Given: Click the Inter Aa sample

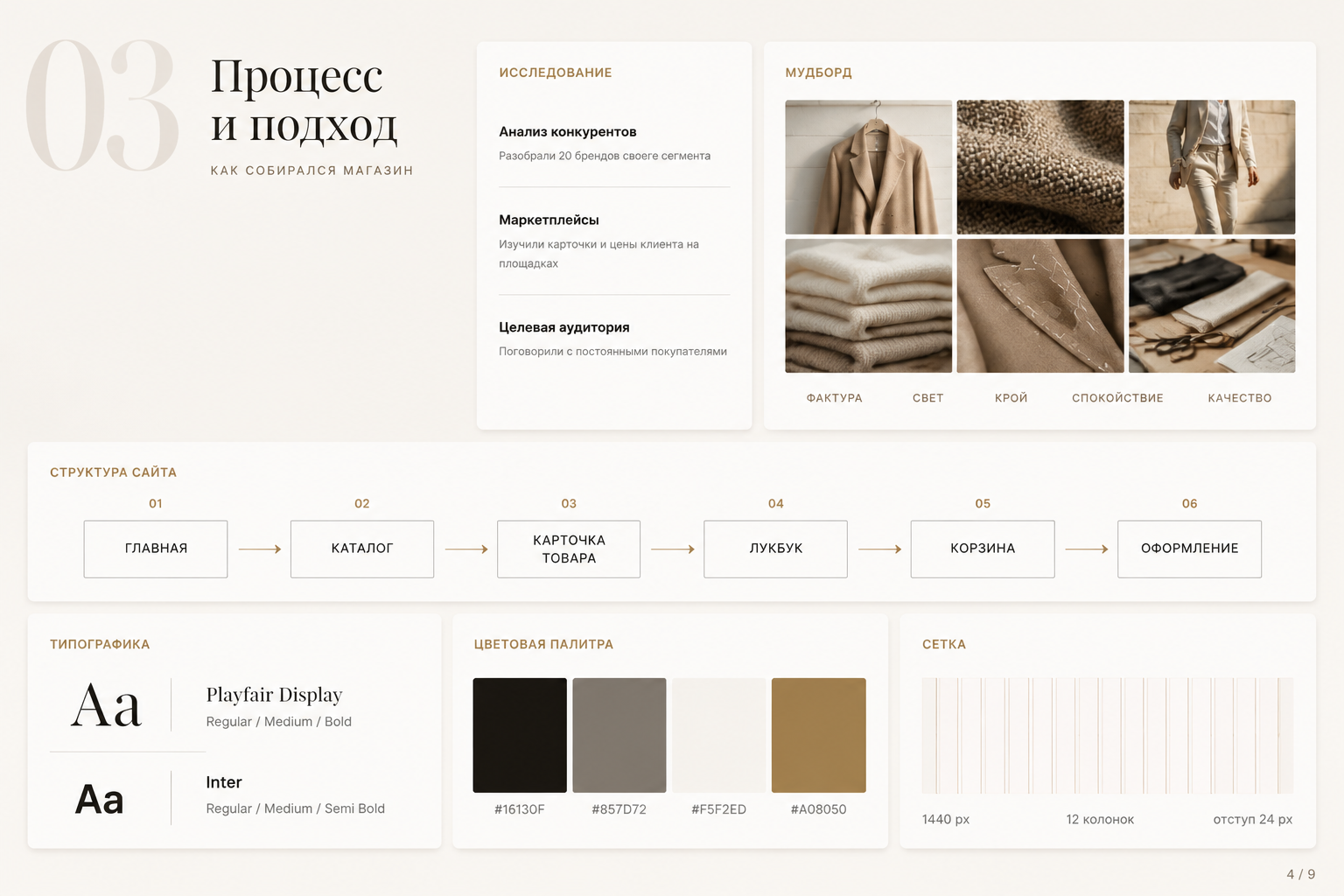Looking at the screenshot, I should (x=100, y=800).
